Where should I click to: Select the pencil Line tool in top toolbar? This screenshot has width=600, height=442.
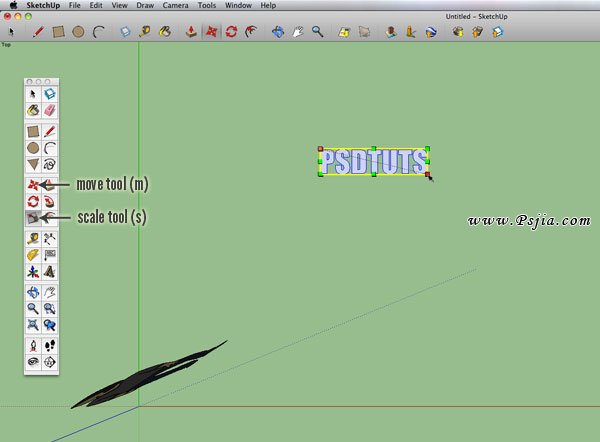tap(38, 32)
